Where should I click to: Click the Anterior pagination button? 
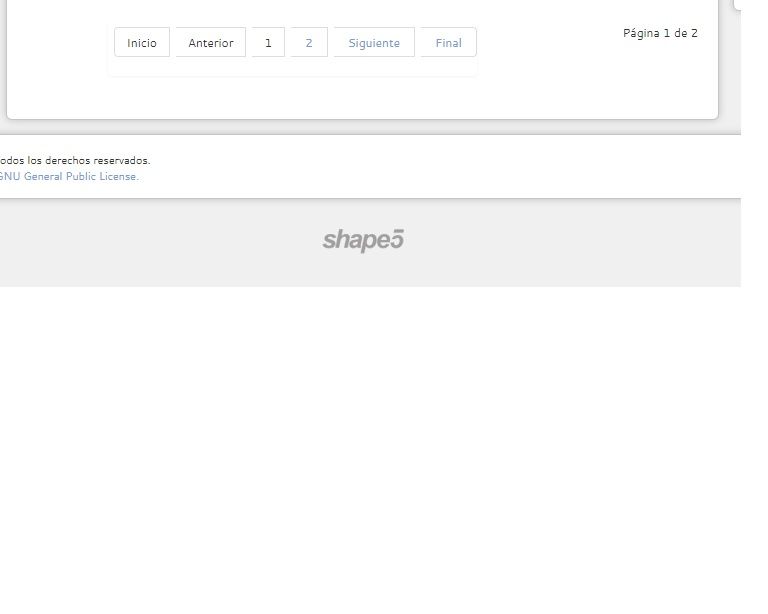[211, 43]
